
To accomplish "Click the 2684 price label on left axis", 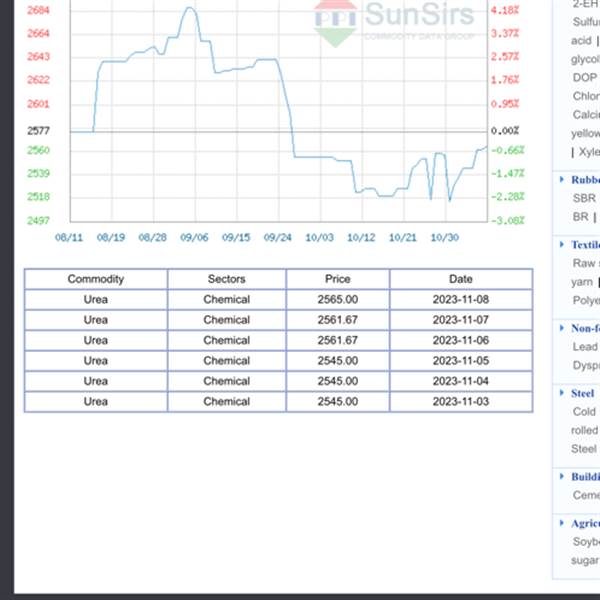I will click(x=38, y=10).
